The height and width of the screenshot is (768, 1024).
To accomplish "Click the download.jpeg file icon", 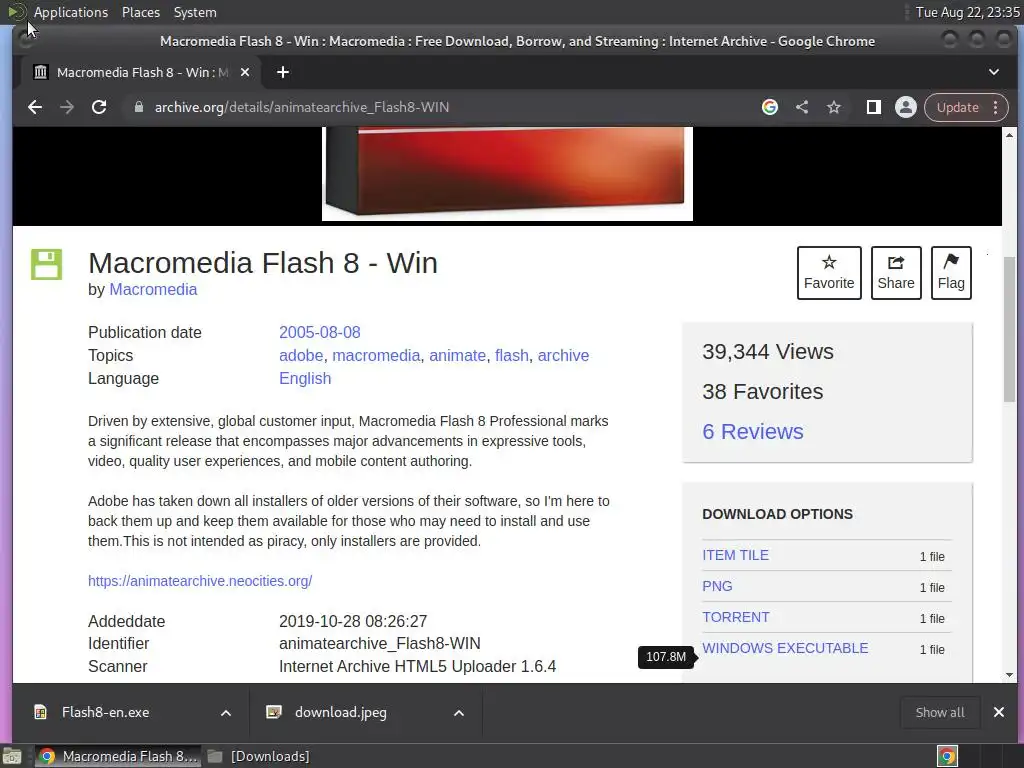I will (274, 712).
